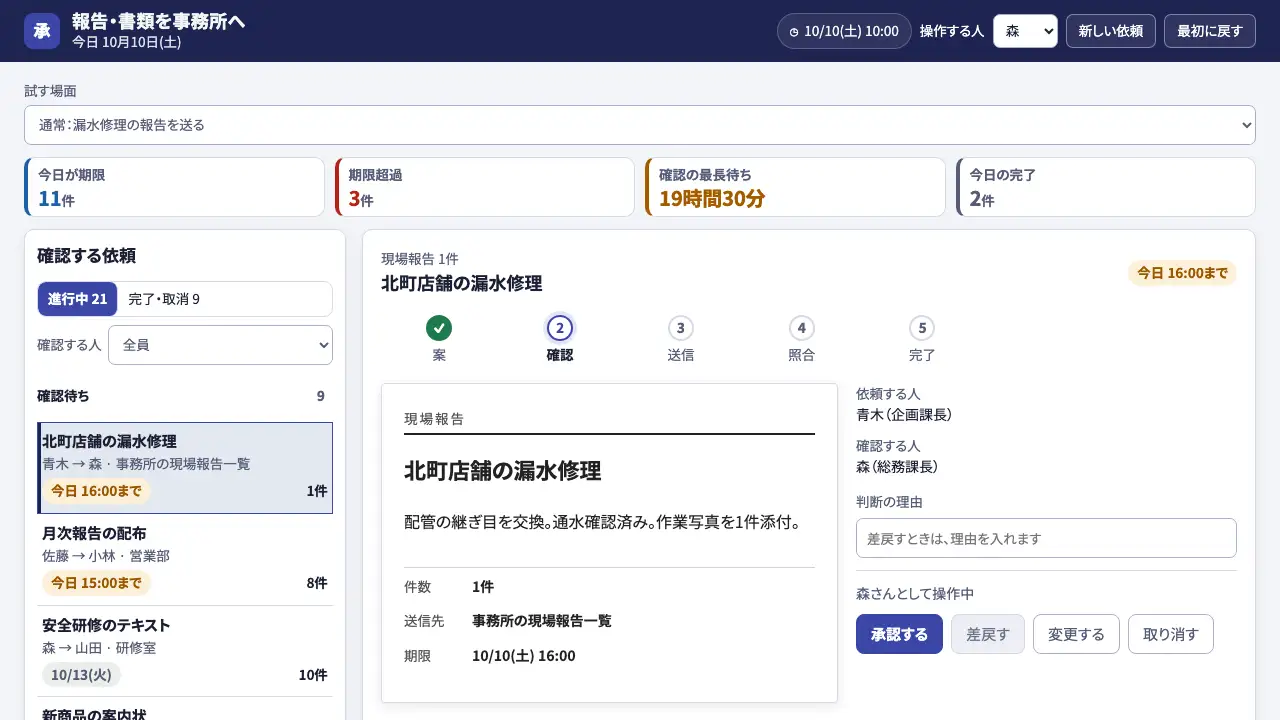Click the 今日の完了 2件 summary card

pos(1105,187)
